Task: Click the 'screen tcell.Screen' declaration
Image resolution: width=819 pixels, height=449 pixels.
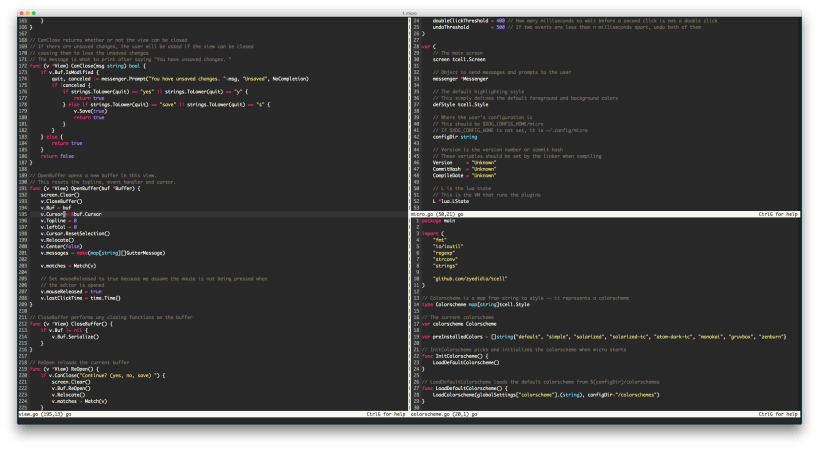Action: [459, 60]
